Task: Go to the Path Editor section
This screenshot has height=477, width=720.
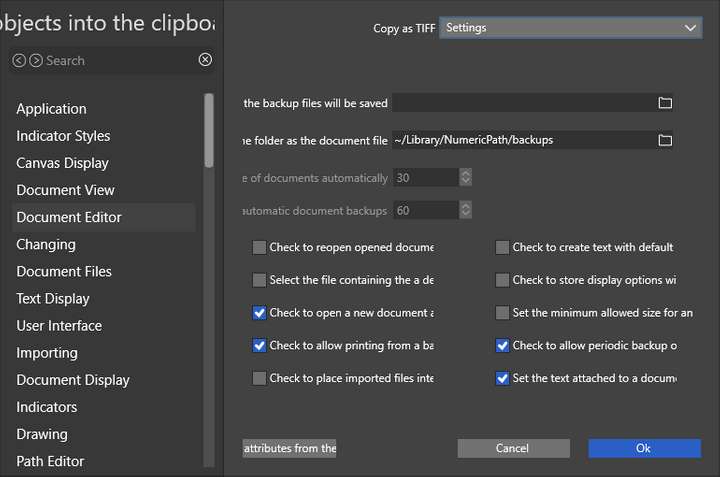Action: (x=50, y=461)
